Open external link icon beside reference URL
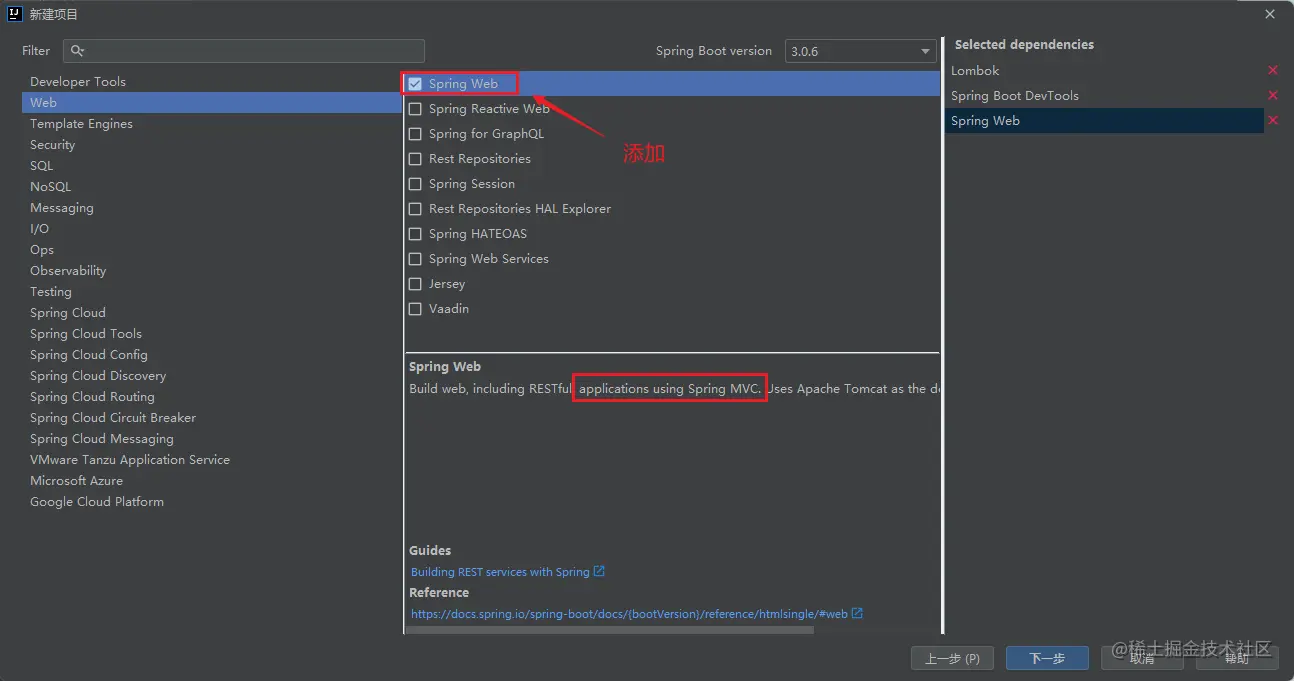 coord(857,613)
